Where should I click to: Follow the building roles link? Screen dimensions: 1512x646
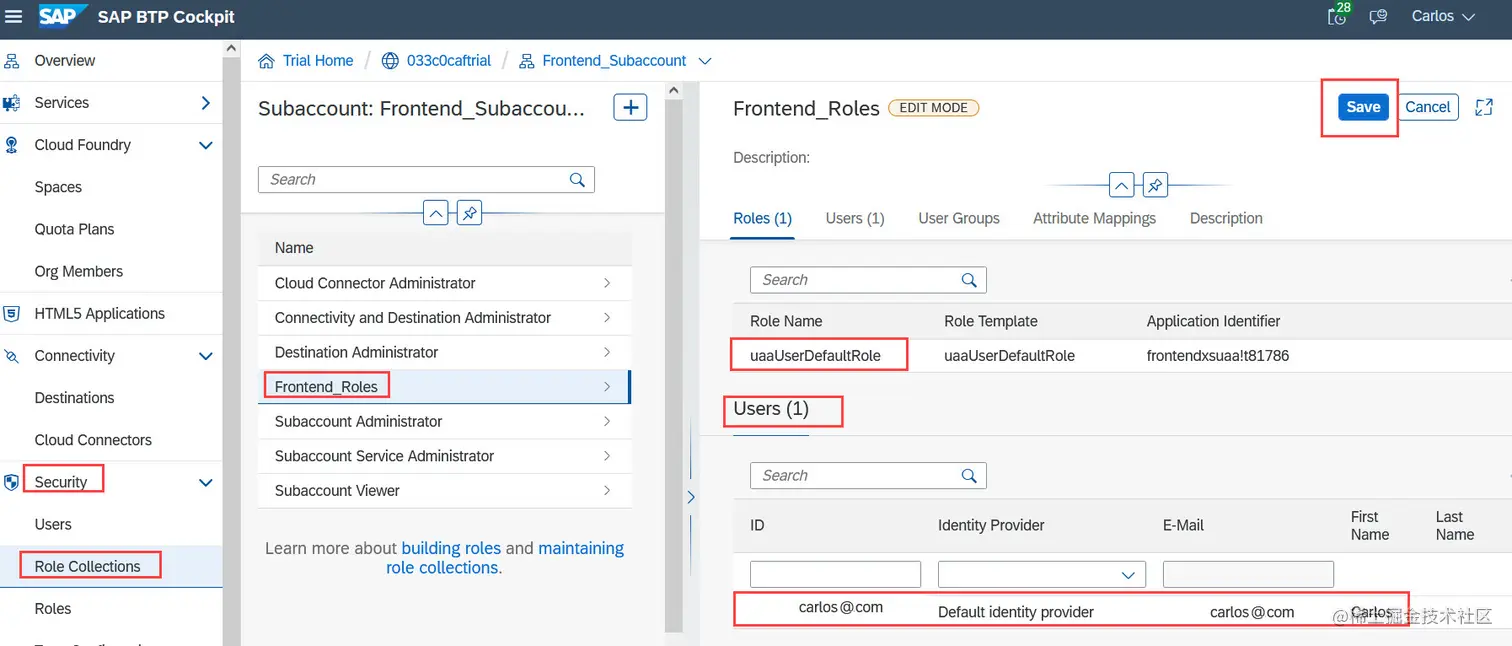[451, 548]
